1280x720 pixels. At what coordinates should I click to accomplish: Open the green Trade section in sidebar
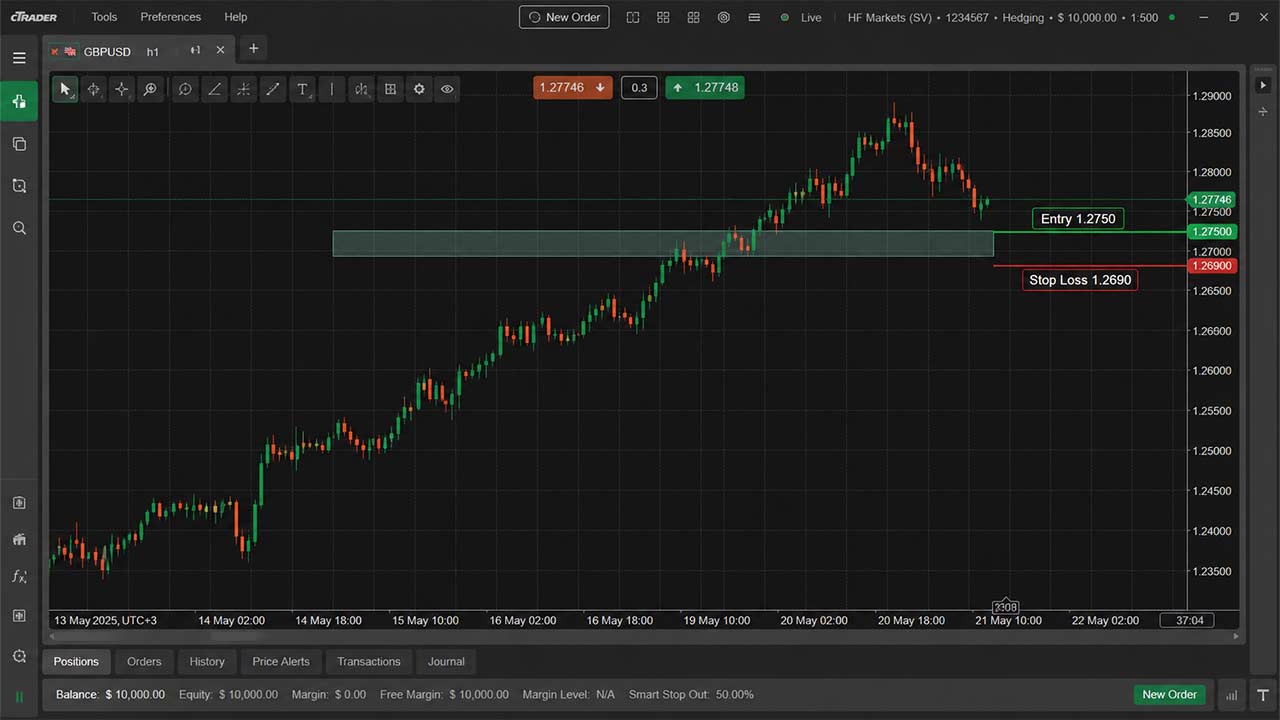(x=19, y=101)
